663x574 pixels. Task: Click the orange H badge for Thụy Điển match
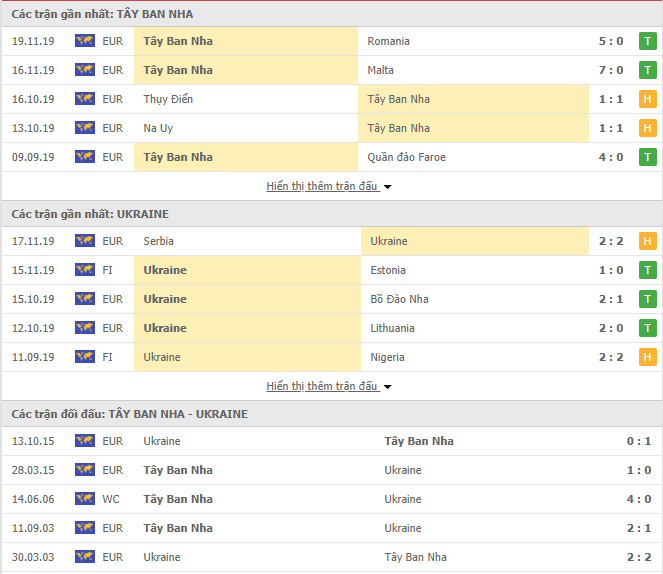647,99
